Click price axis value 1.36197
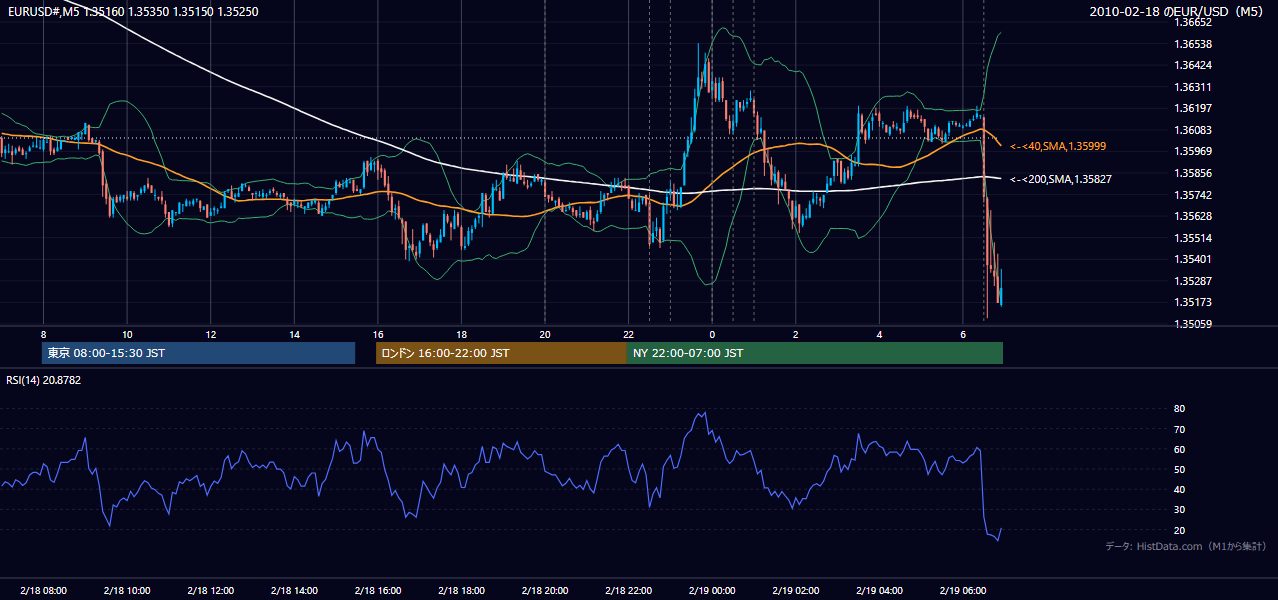This screenshot has height=600, width=1278. pos(1193,108)
